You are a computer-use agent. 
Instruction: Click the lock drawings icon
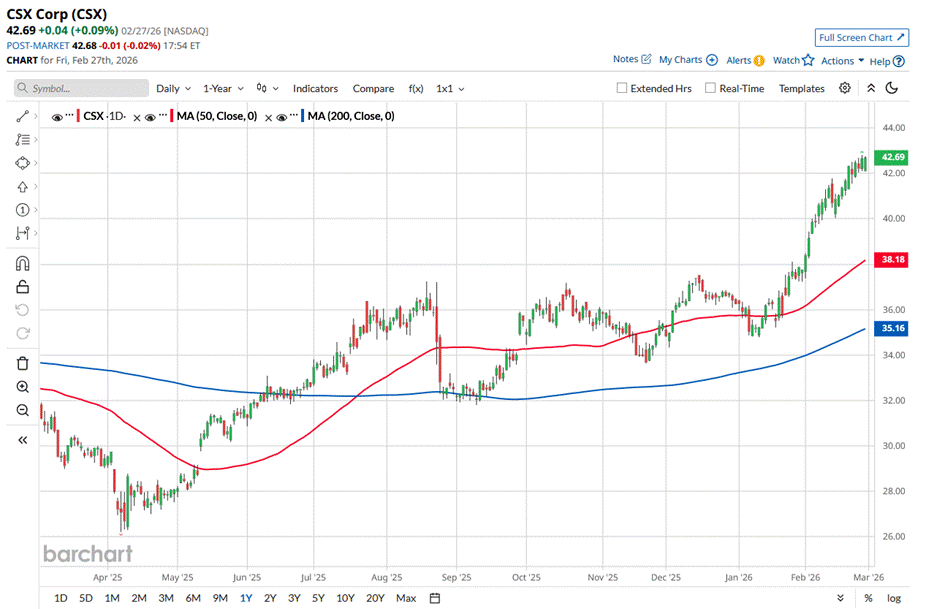[22, 287]
